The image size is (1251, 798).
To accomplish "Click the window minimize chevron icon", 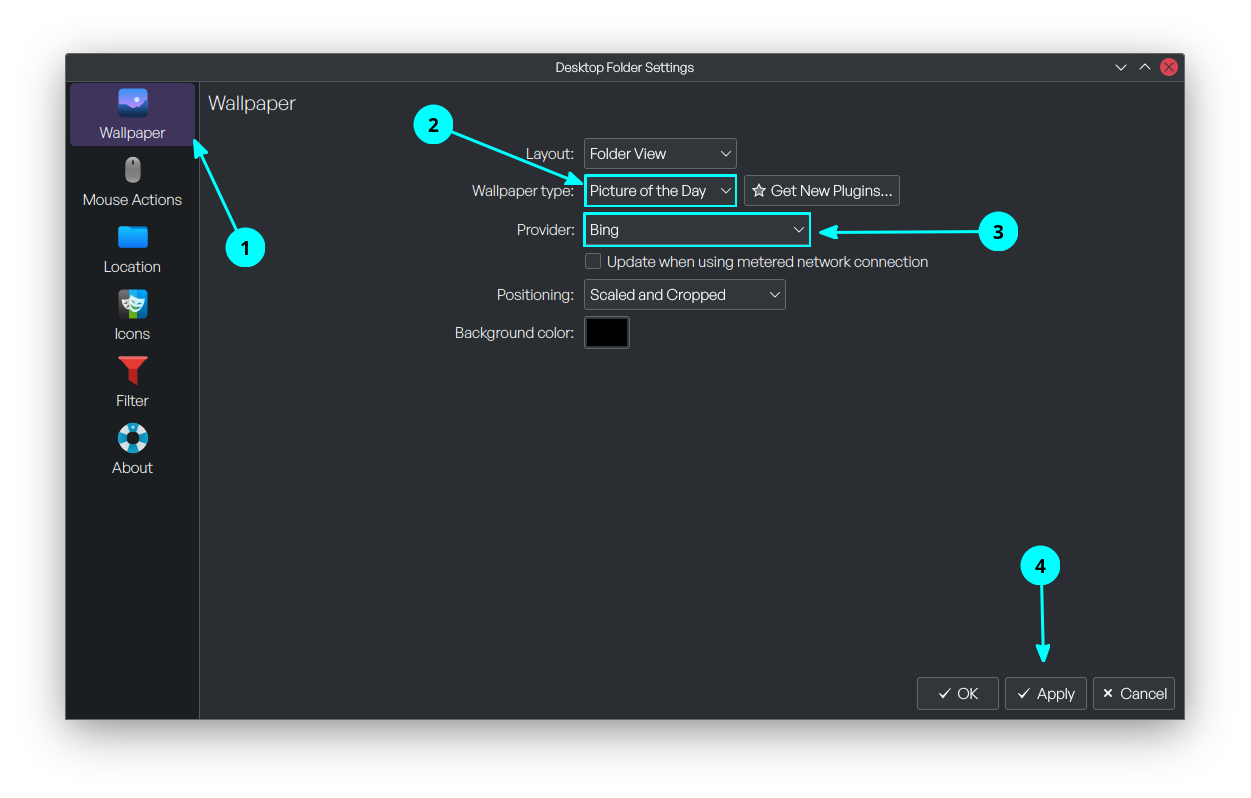I will (x=1121, y=67).
